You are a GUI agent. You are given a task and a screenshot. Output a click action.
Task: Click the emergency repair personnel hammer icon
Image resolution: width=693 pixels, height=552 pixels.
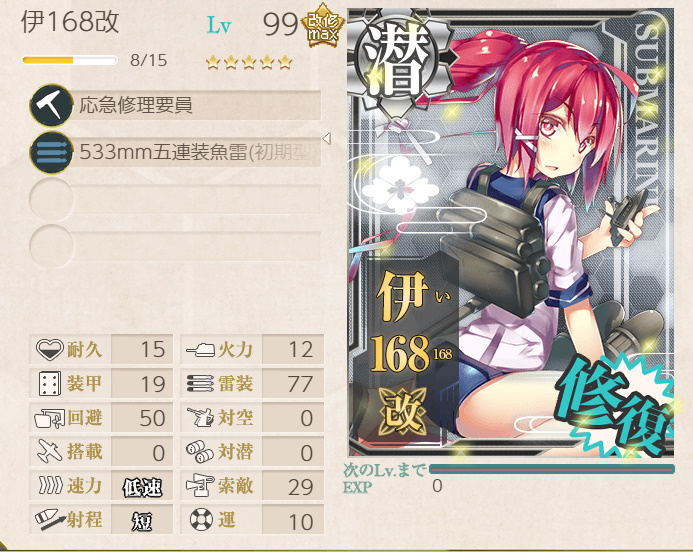(51, 106)
